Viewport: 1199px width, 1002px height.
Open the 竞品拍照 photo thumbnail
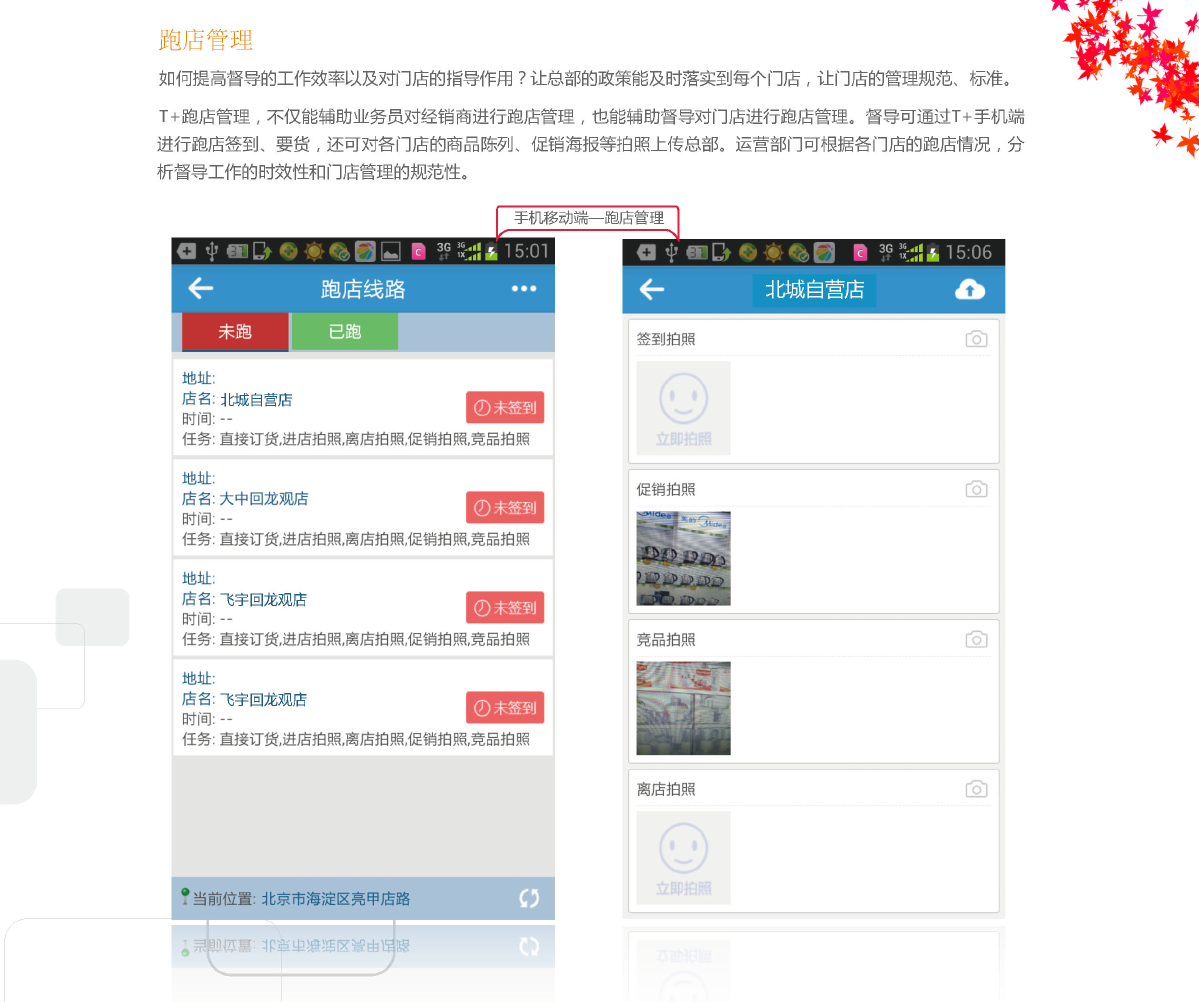pyautogui.click(x=683, y=708)
